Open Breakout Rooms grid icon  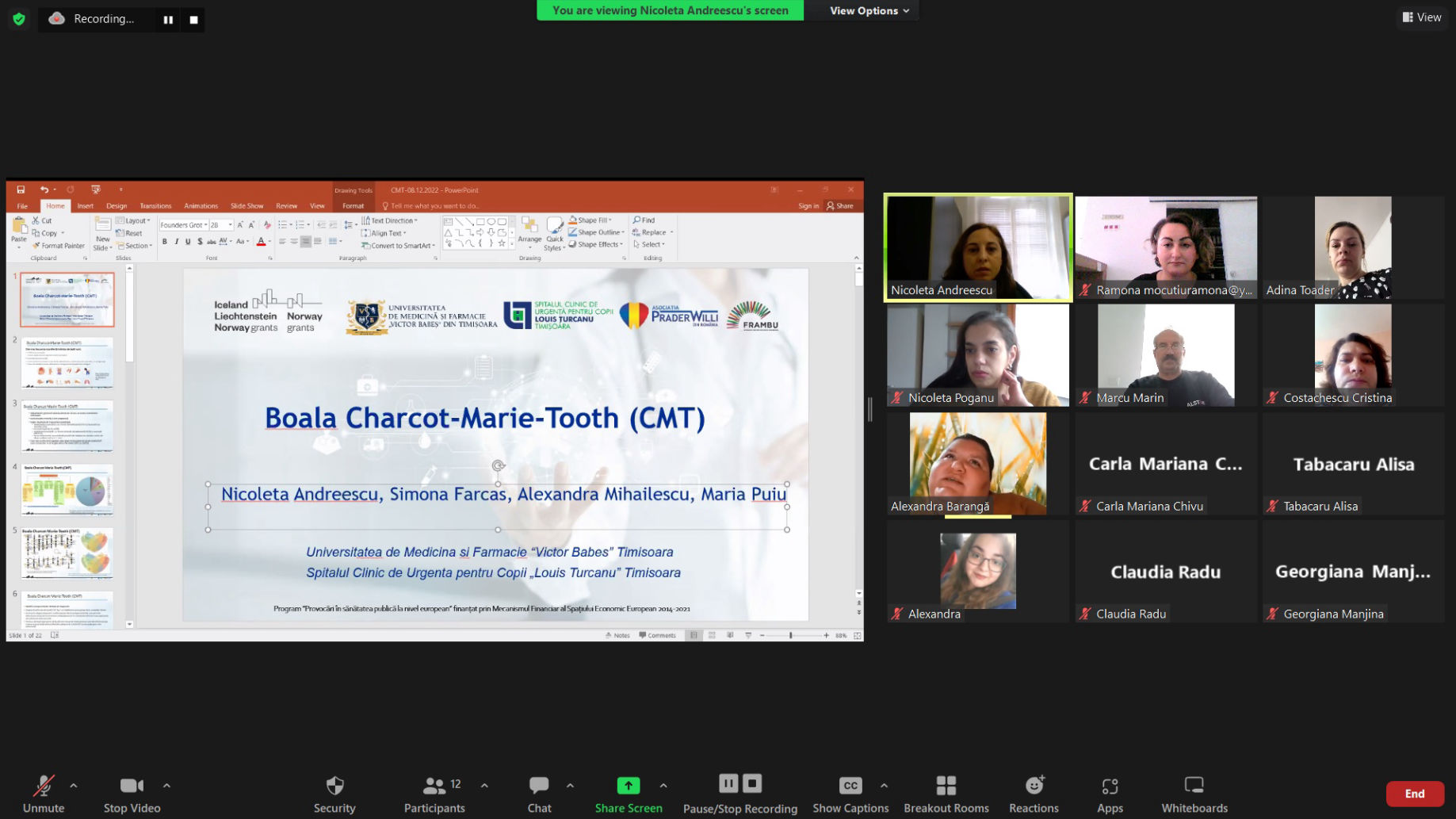(946, 786)
